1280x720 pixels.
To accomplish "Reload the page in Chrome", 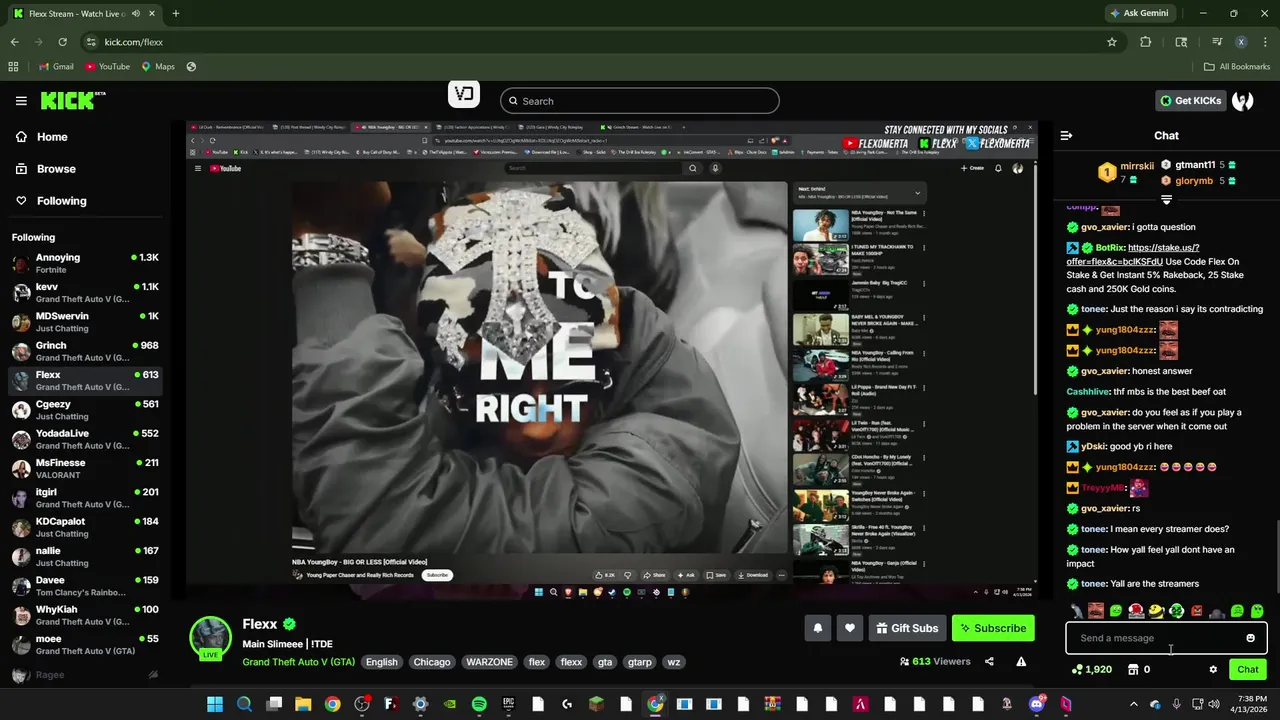I will pos(62,42).
